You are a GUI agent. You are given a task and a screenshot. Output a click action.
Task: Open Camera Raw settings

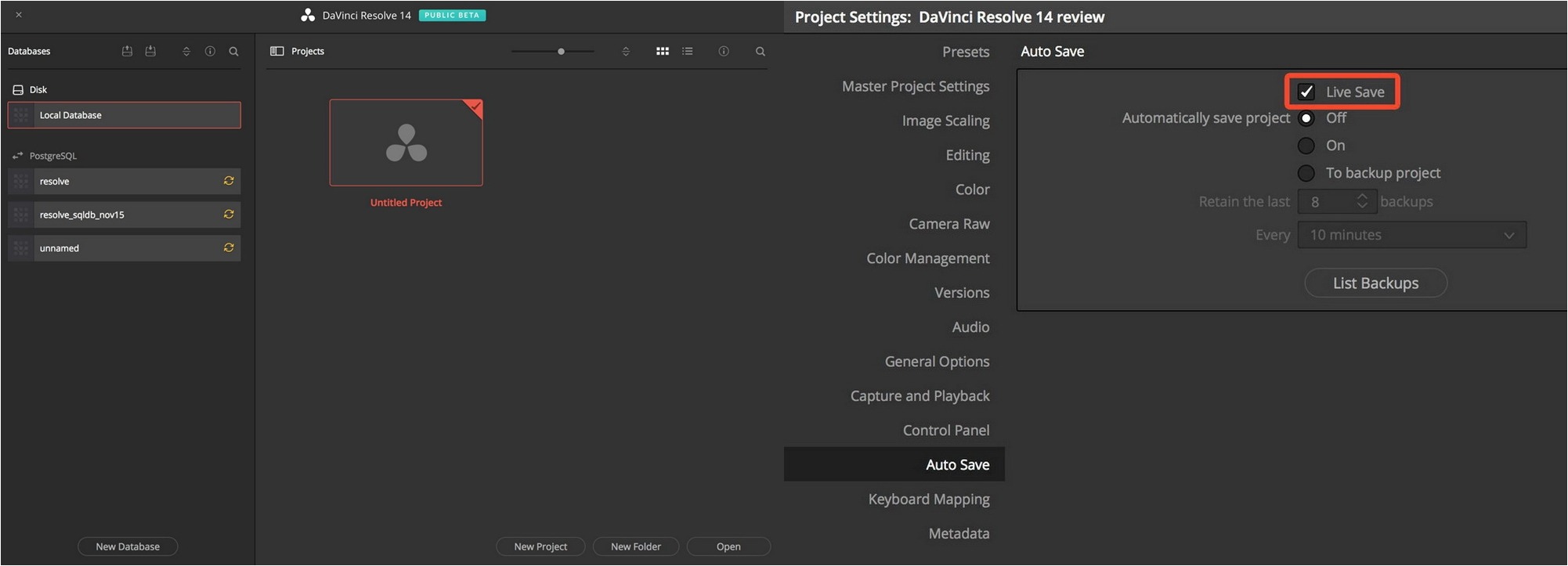pos(949,224)
